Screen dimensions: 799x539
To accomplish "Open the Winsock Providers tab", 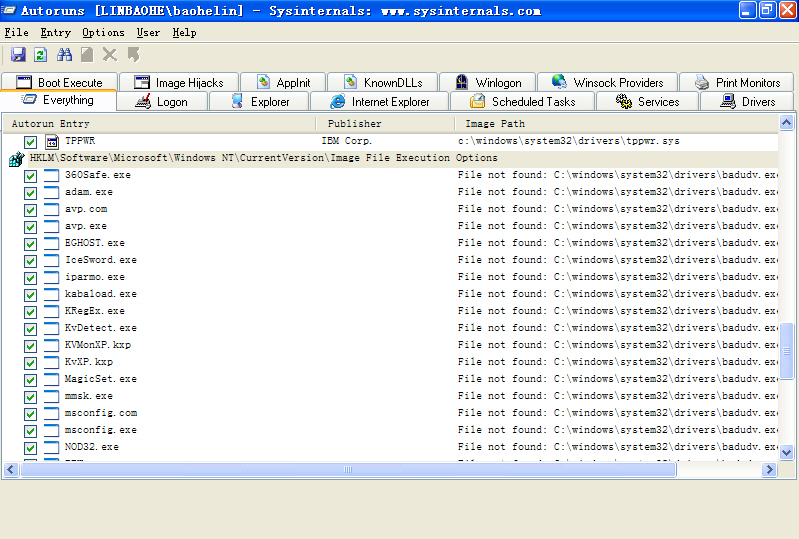I will (607, 83).
